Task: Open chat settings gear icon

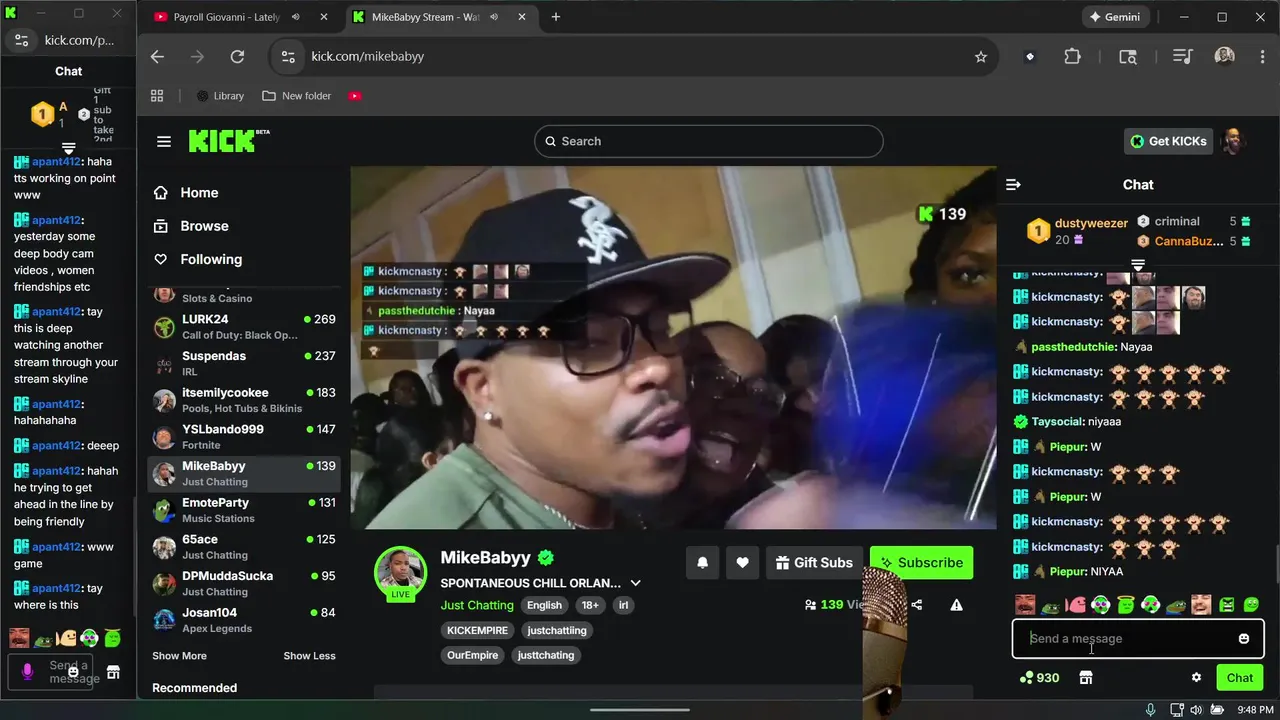Action: 1196,677
